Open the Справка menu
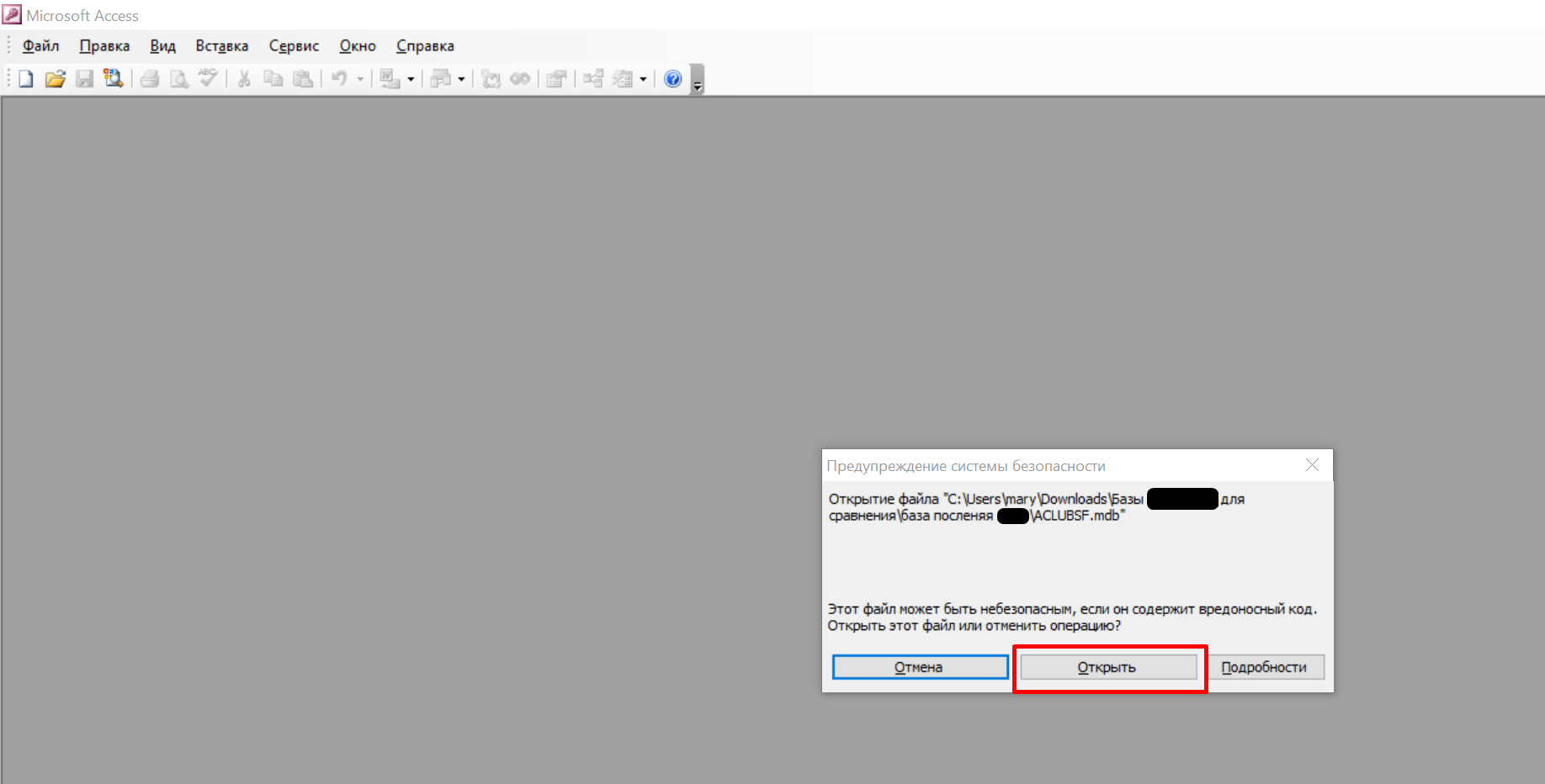Viewport: 1545px width, 784px height. 425,46
